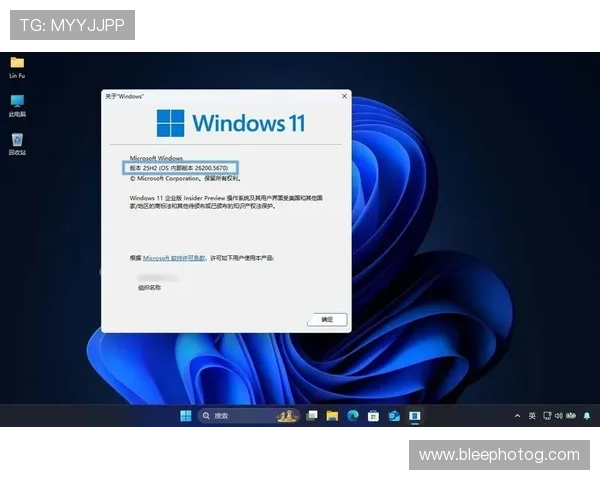
Task: Click the 确定 (OK) button
Action: tap(327, 319)
